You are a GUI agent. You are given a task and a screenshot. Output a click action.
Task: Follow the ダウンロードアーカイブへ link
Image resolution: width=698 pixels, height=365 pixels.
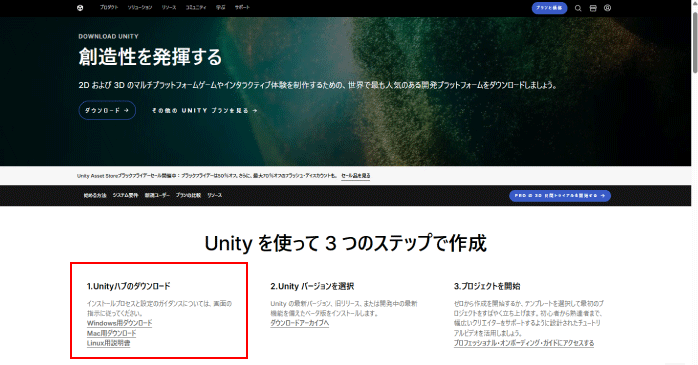coord(300,323)
